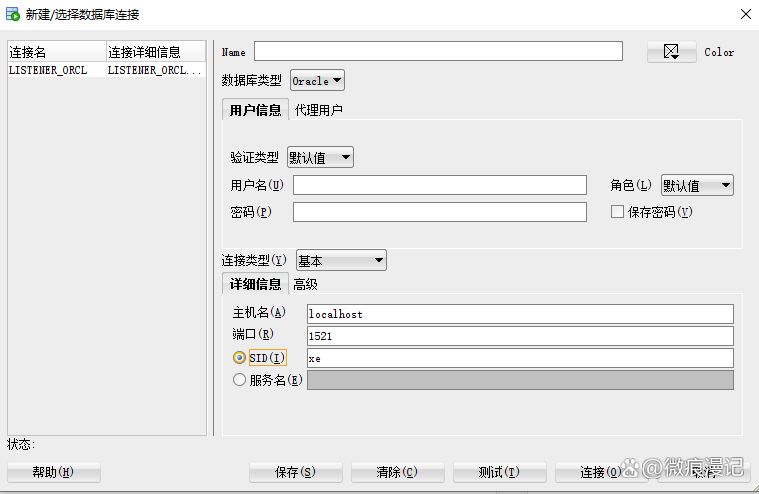Click the 端口 field containing 1521

click(x=520, y=336)
